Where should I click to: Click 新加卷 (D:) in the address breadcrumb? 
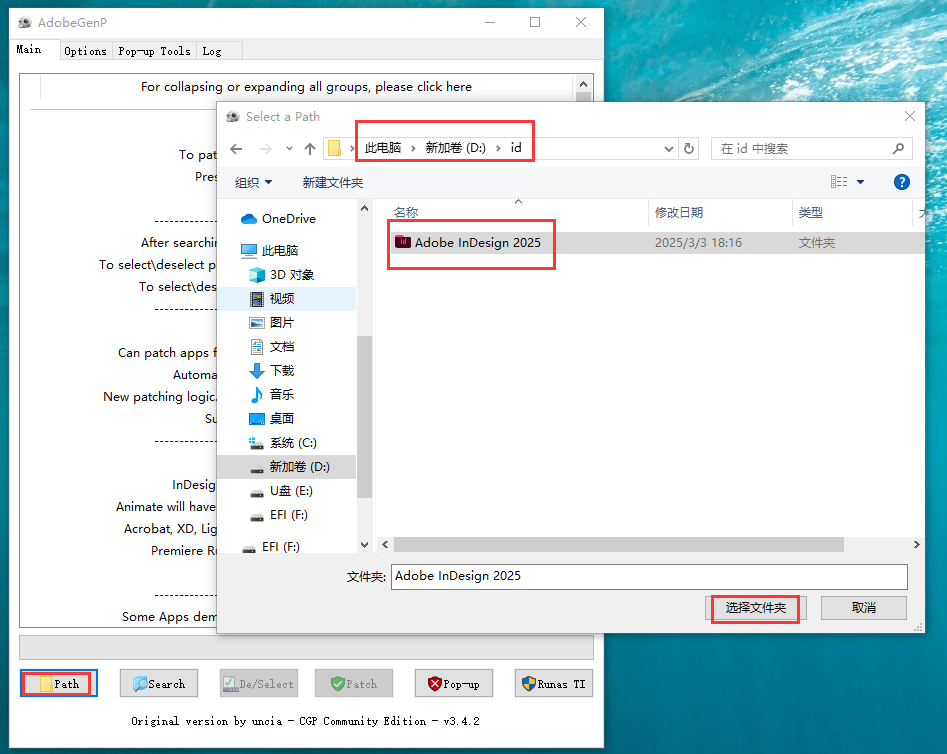point(455,148)
